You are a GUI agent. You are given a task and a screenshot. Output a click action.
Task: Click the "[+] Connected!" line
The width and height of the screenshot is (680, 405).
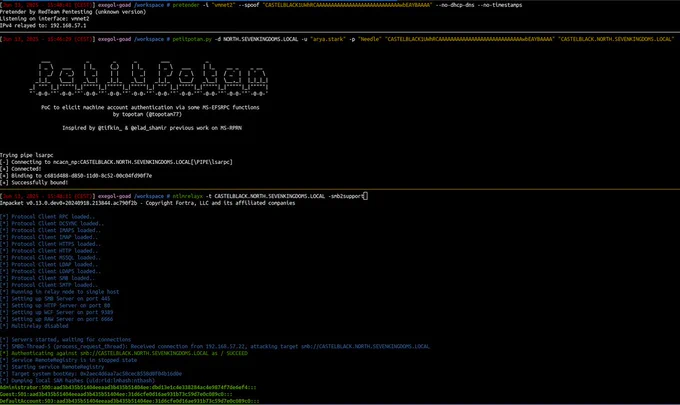(21, 169)
